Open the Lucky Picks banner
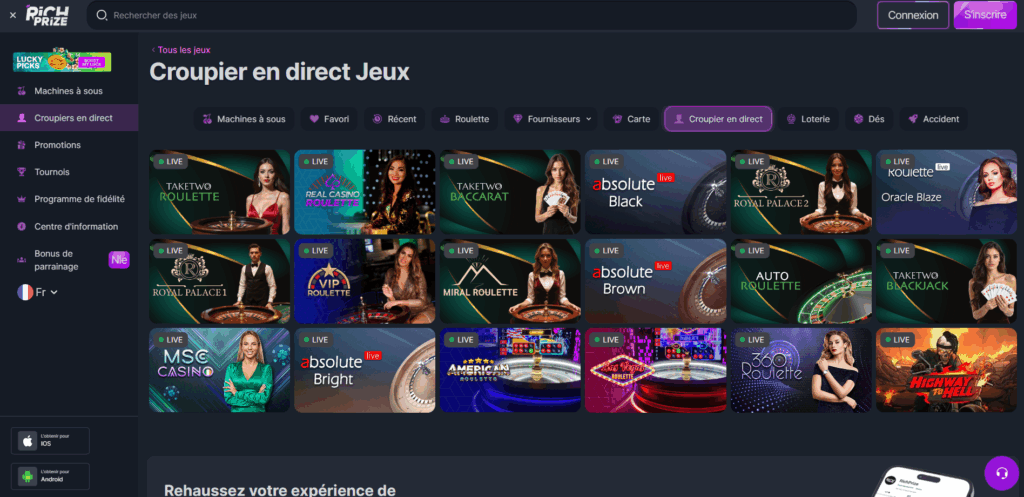This screenshot has height=497, width=1024. 62,61
